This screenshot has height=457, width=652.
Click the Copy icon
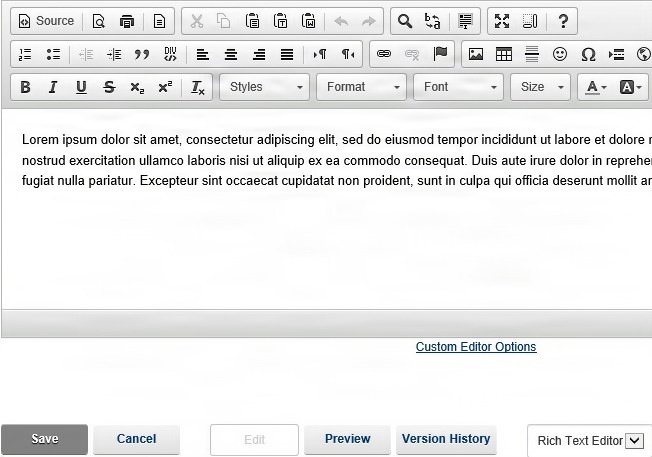point(224,21)
